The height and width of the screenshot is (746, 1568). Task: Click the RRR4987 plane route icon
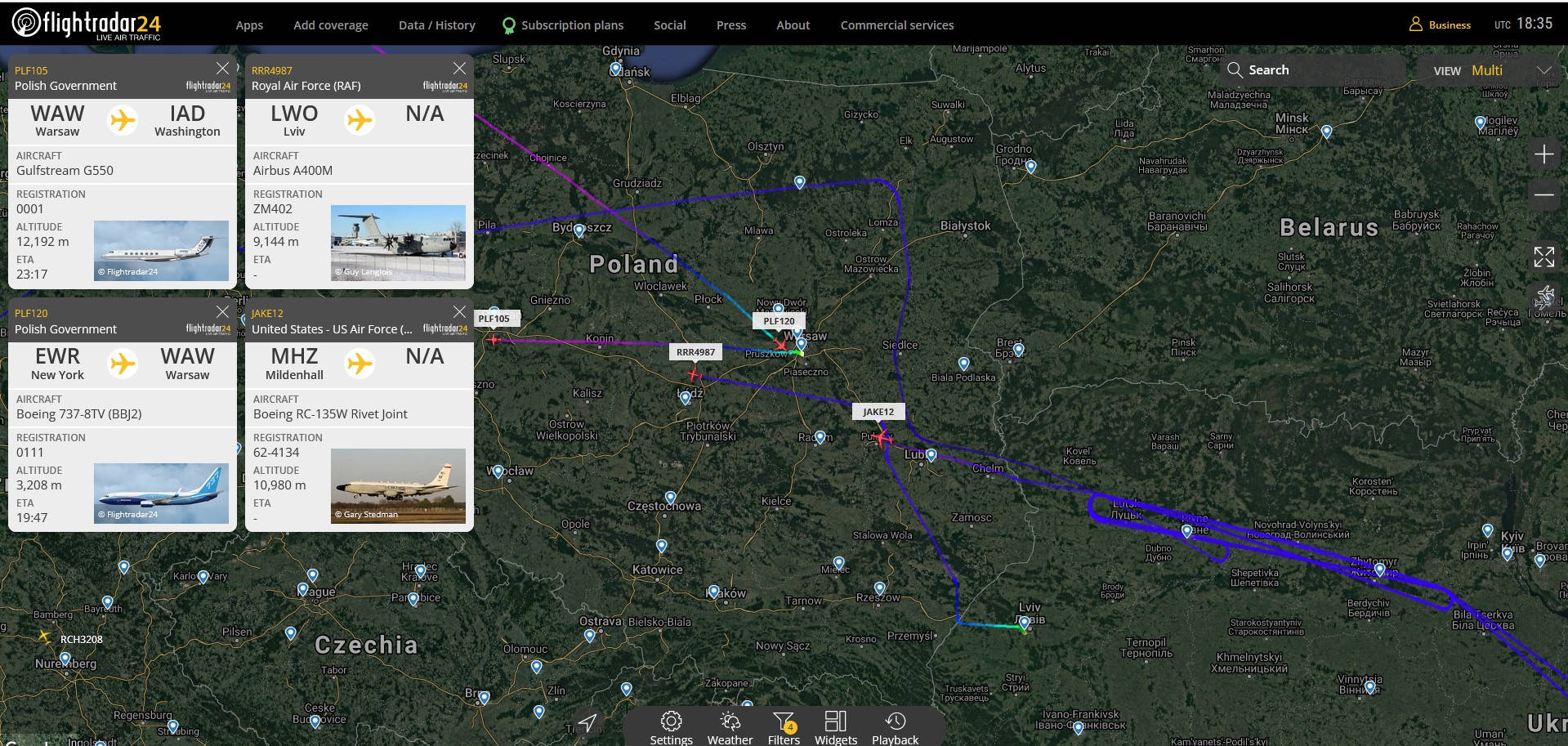tap(360, 120)
